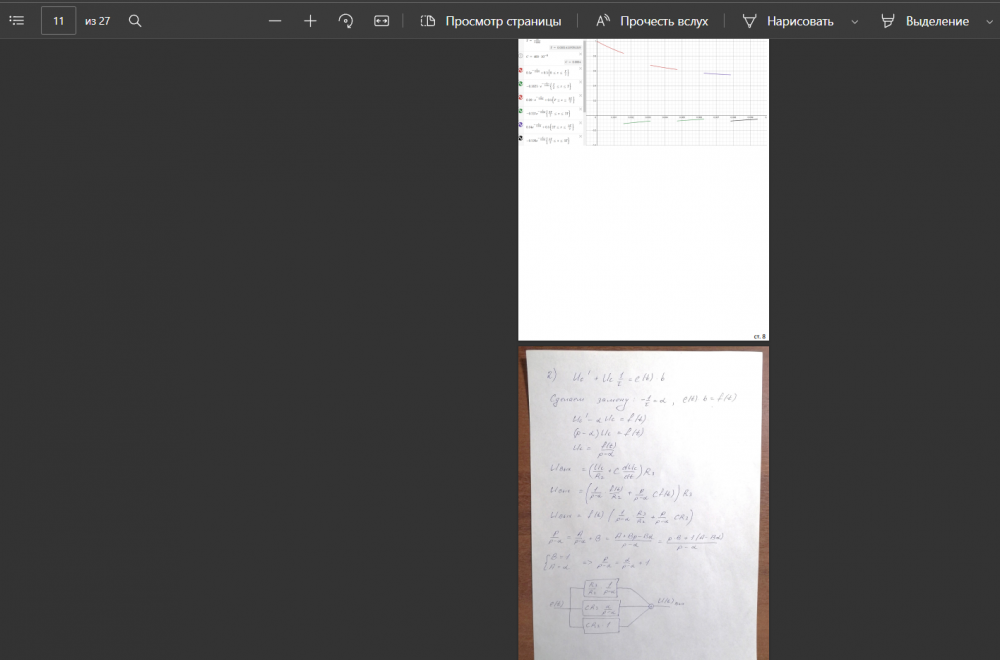Click the Прочесть вслух speaker icon
Viewport: 1000px width, 660px height.
[603, 21]
